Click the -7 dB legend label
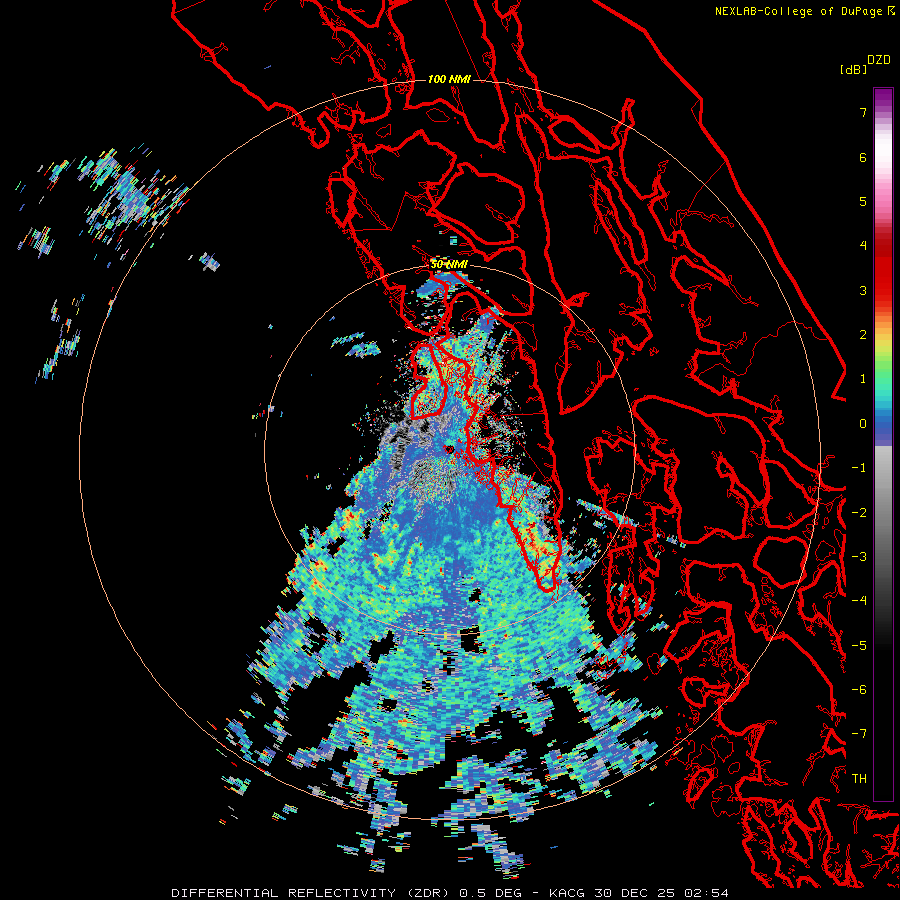Screen dimensions: 900x900 859,734
